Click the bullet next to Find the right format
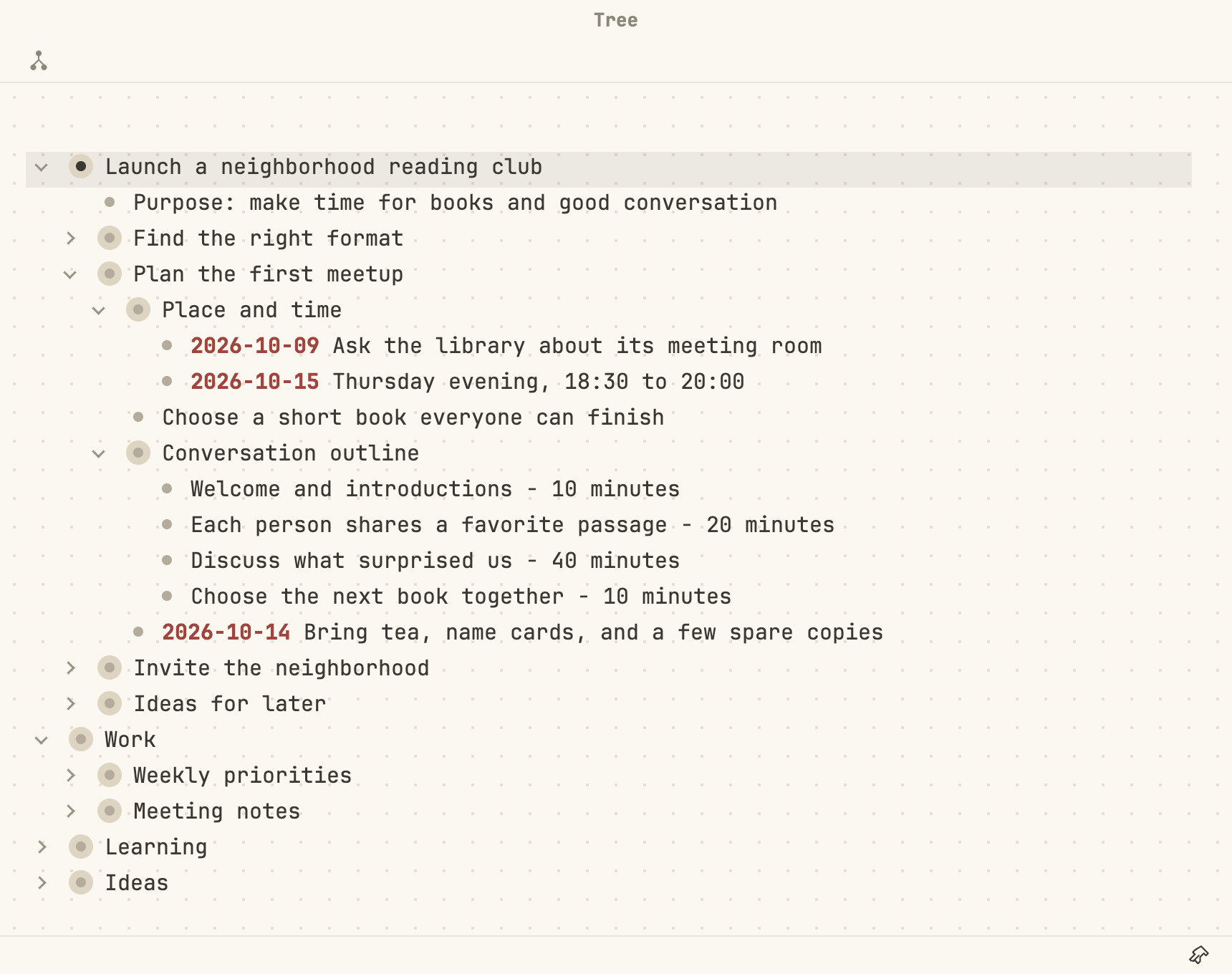 click(110, 238)
